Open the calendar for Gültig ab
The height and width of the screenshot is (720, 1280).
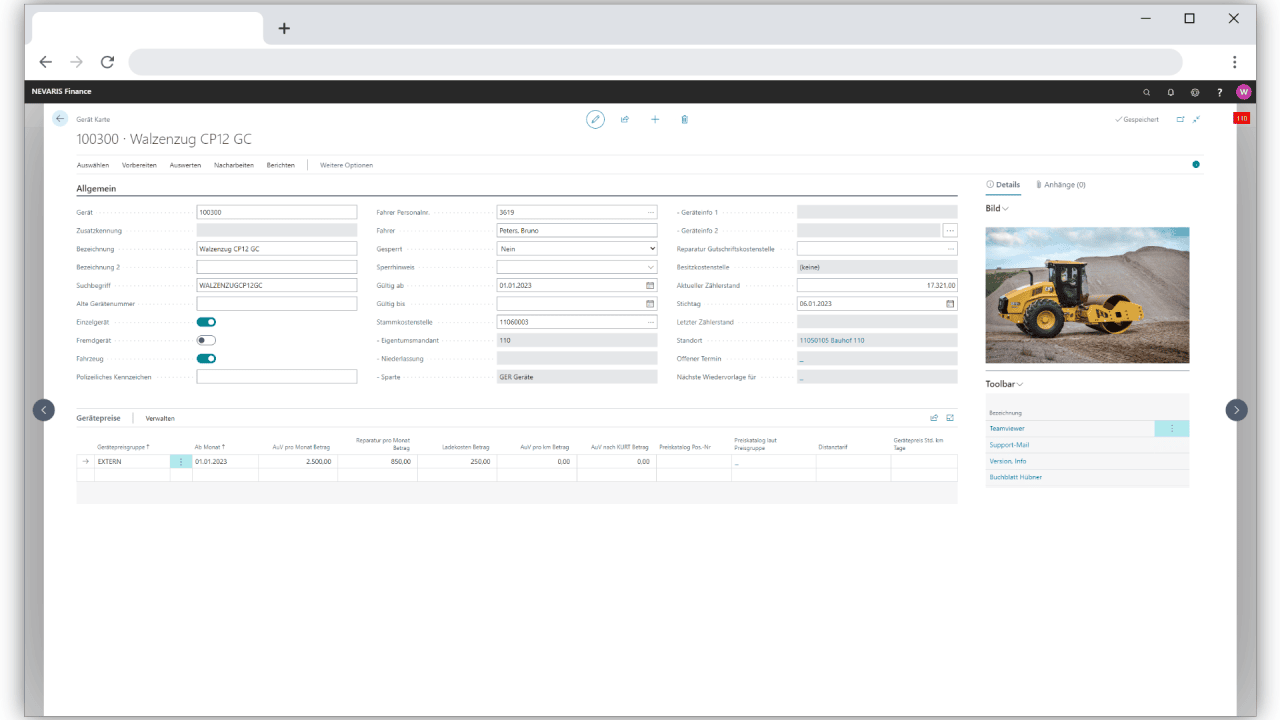[650, 285]
